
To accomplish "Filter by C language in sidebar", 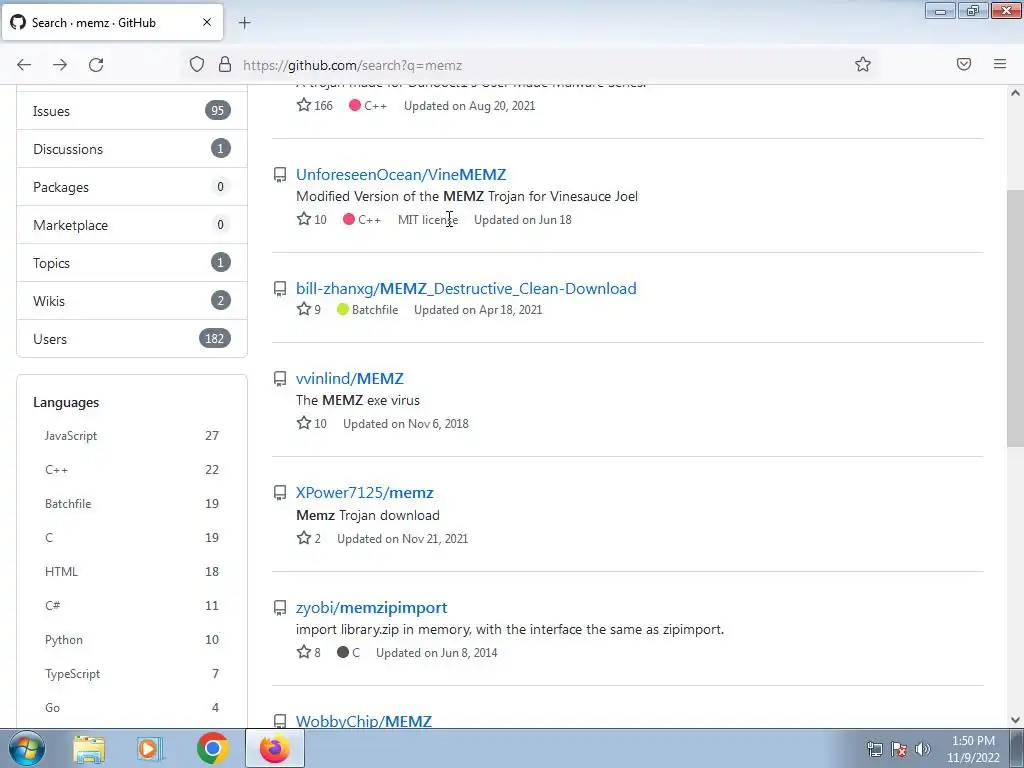I will [x=132, y=537].
